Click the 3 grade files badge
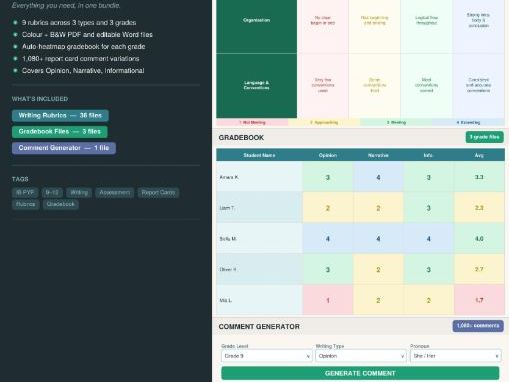Viewport: 509px width, 382px height. point(484,137)
